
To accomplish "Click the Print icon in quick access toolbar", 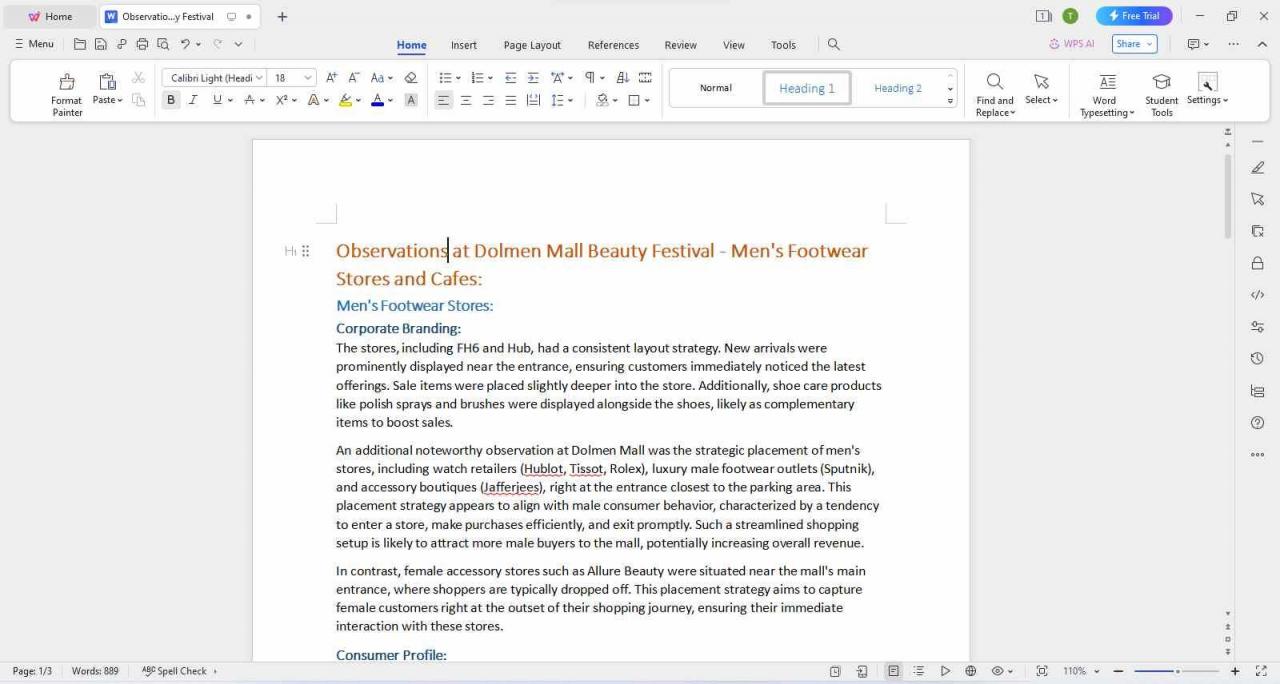I will point(142,44).
